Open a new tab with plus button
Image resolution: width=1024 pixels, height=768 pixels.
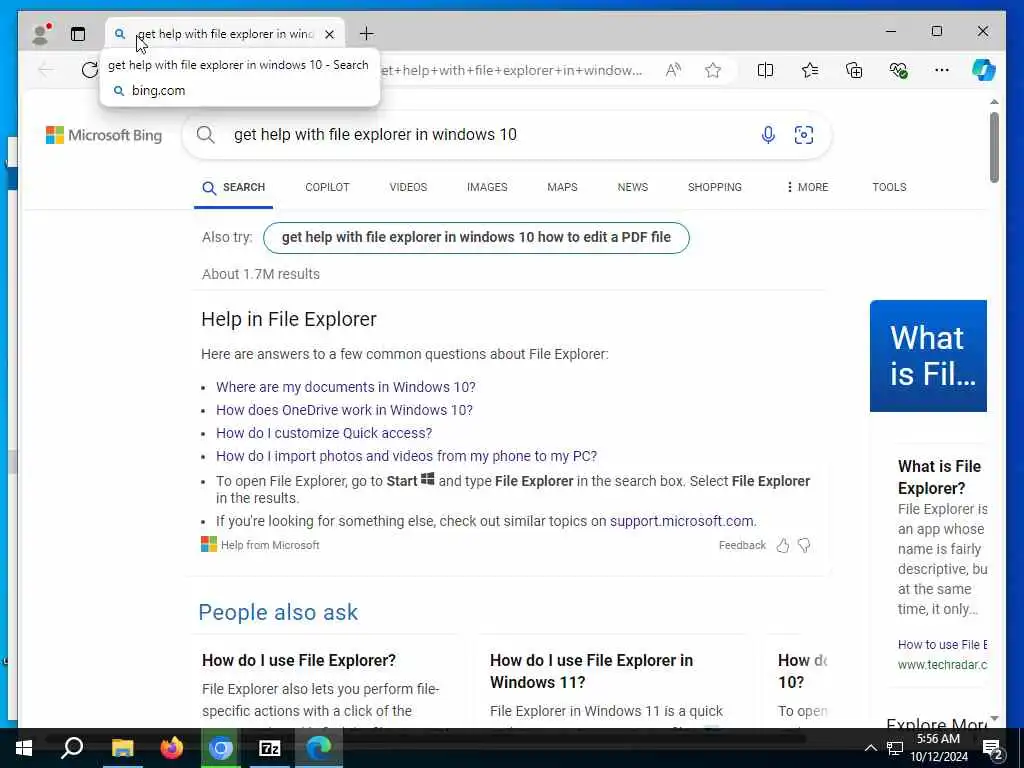click(x=367, y=33)
